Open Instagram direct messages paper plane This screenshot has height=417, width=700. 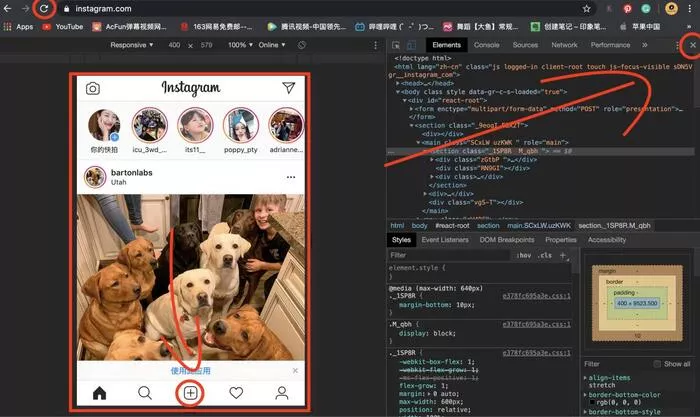tap(289, 88)
